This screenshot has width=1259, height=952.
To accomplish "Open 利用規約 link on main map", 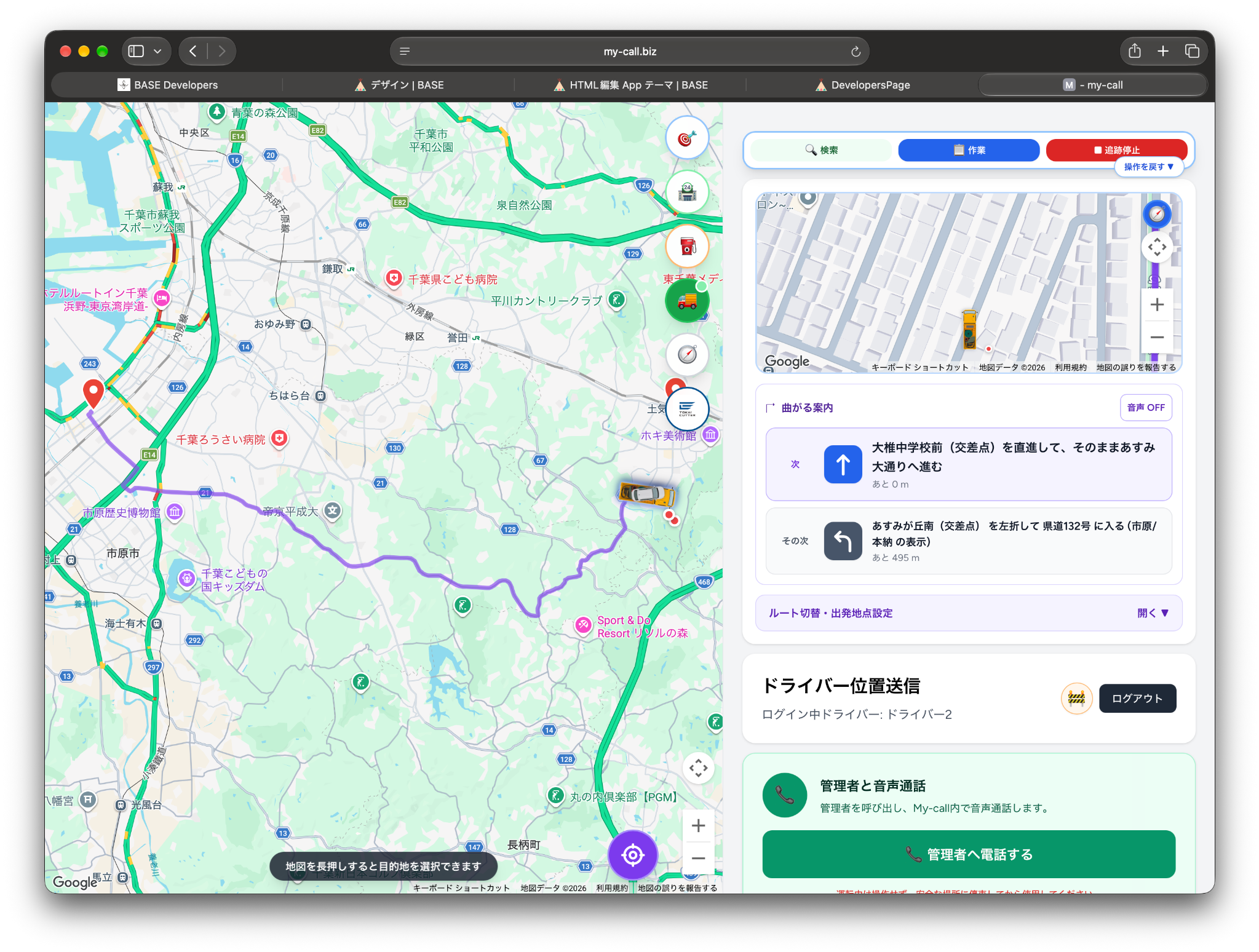I will (612, 888).
